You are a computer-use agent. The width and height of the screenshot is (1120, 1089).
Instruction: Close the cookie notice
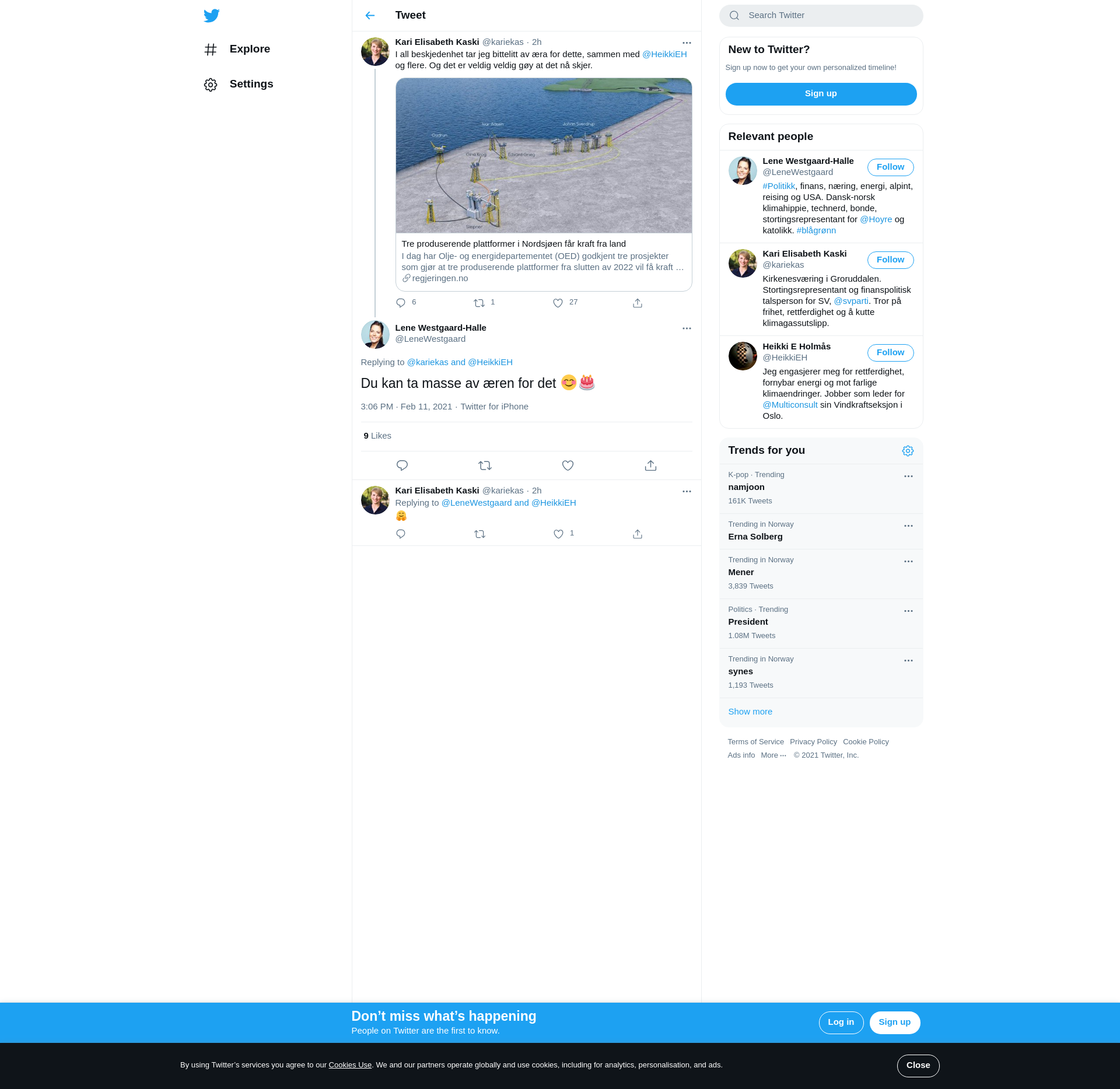(918, 1066)
